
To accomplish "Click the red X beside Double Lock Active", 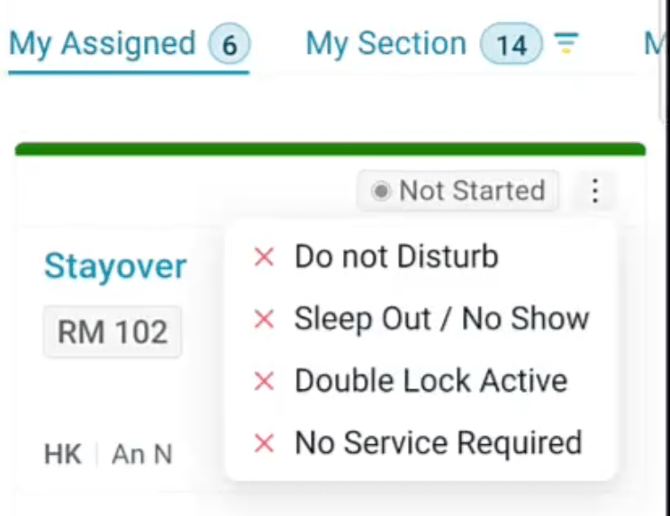I will [x=264, y=381].
